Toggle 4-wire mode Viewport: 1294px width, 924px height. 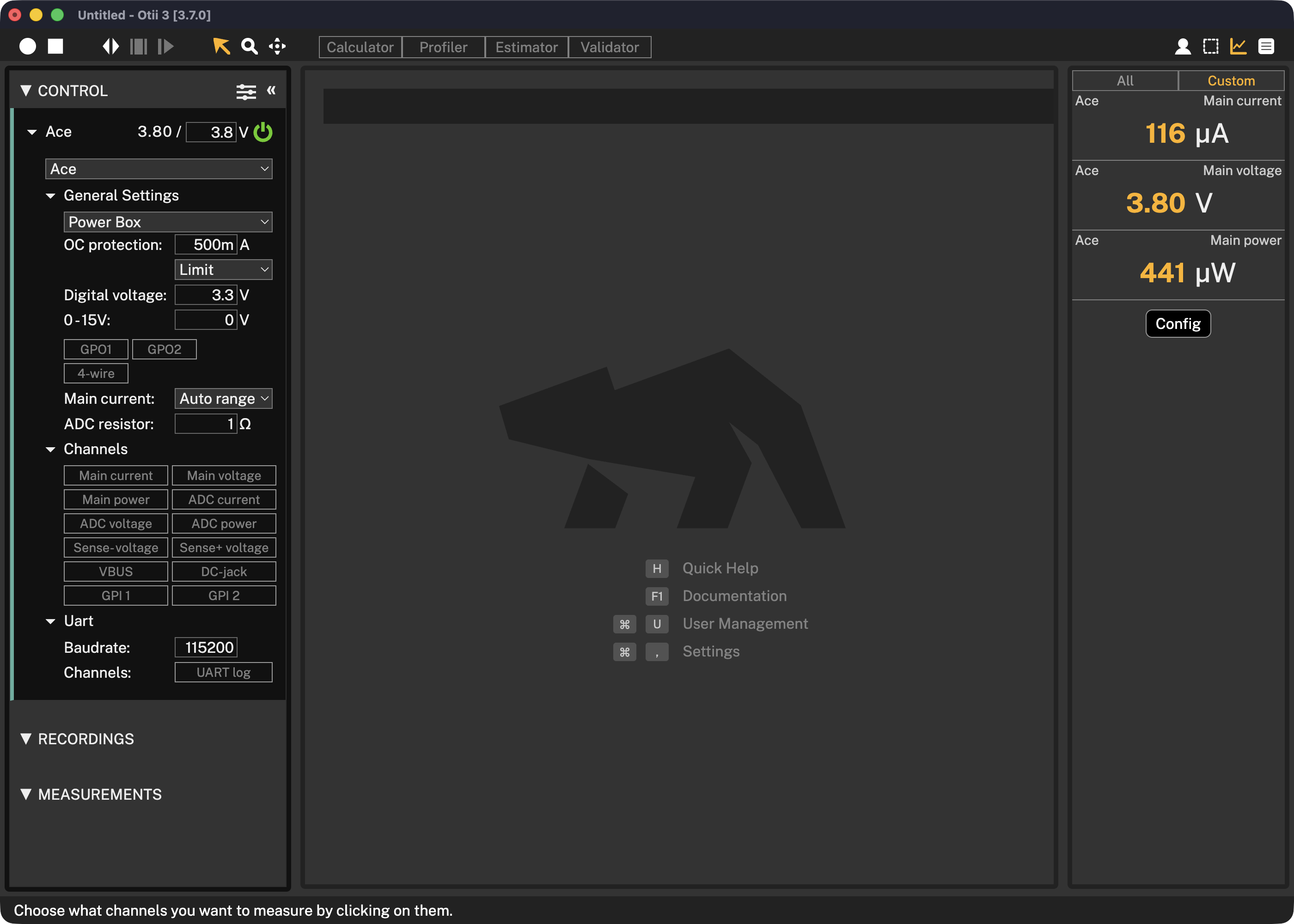pyautogui.click(x=96, y=373)
